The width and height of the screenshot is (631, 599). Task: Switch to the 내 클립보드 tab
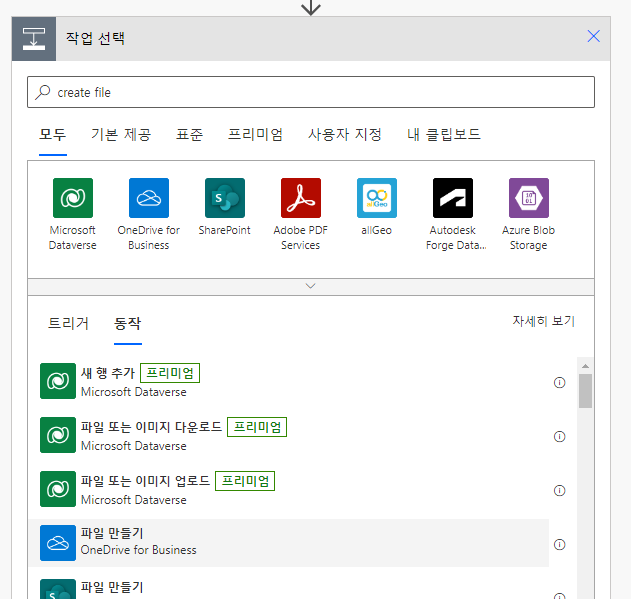[444, 134]
